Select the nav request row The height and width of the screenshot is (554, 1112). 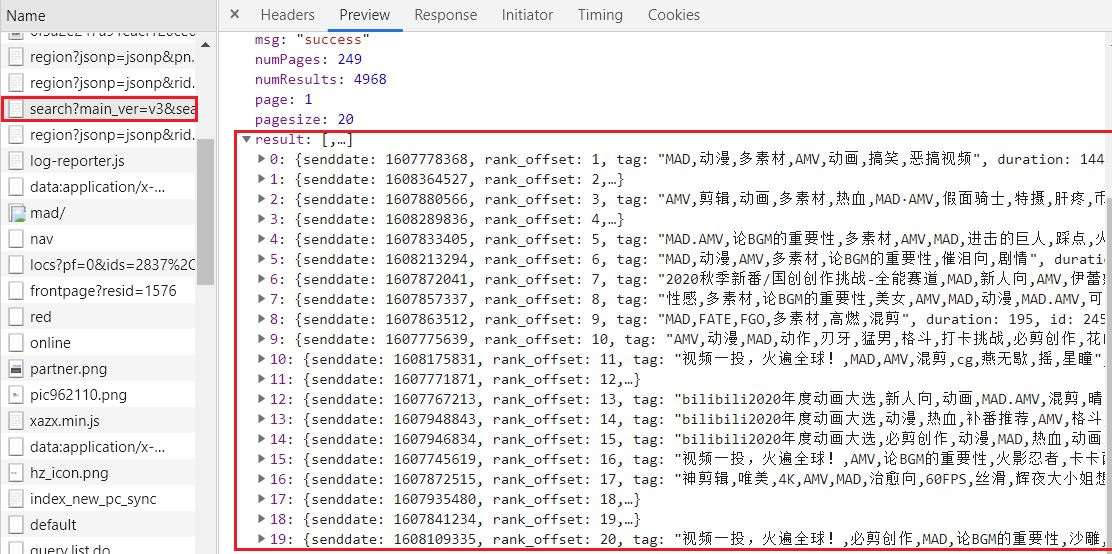(98, 239)
